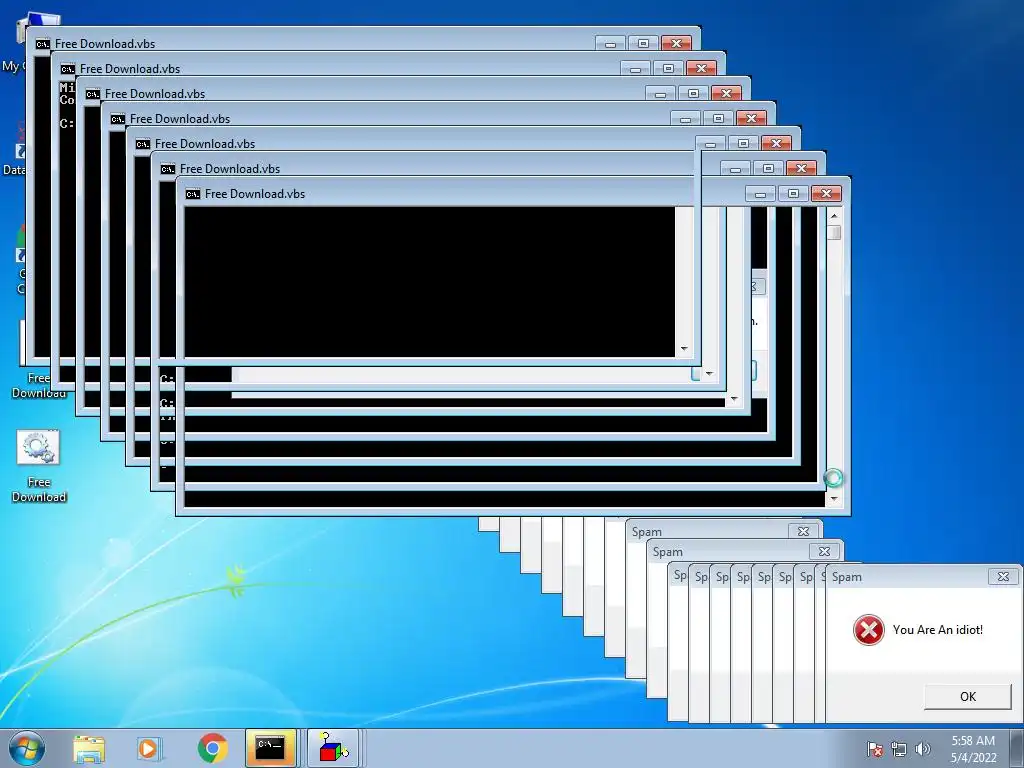Maximize the rearmost Free Download.vbs console window

643,44
